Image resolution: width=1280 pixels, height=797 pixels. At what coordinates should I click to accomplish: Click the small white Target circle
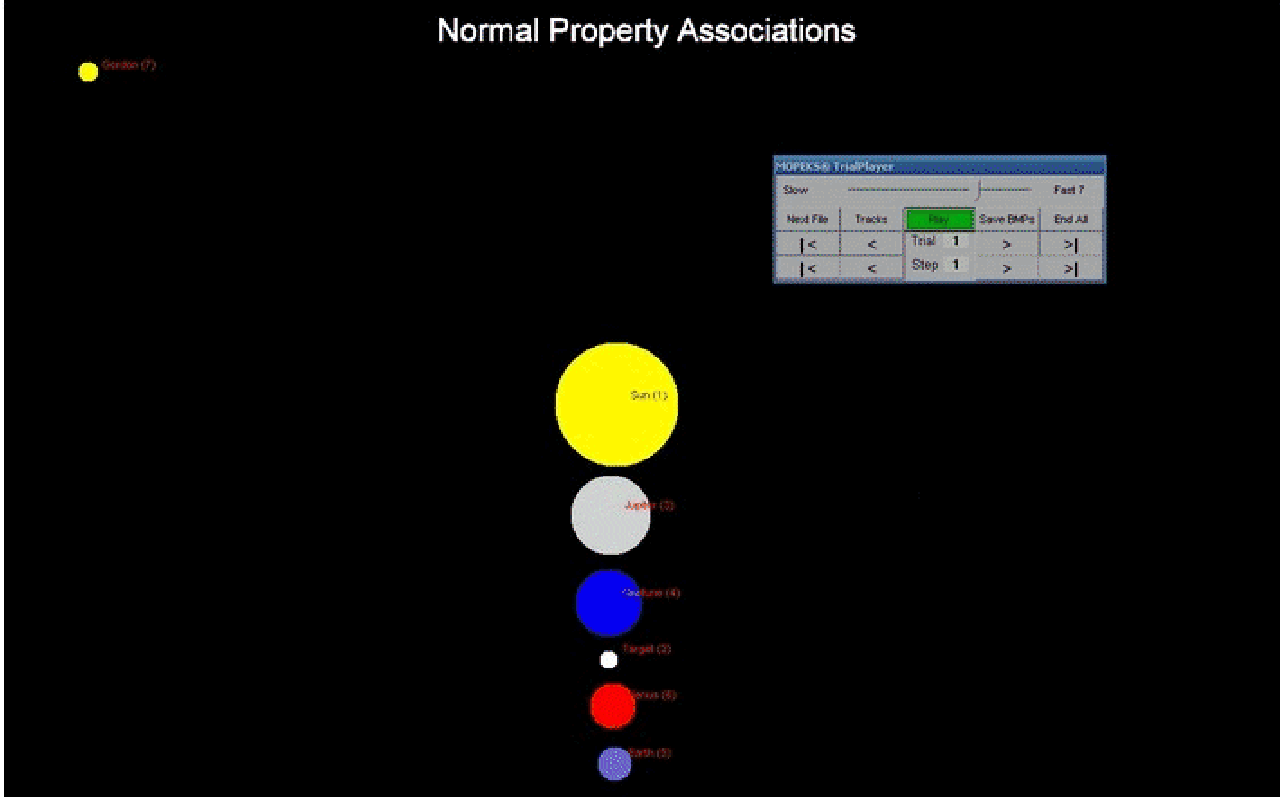(609, 659)
